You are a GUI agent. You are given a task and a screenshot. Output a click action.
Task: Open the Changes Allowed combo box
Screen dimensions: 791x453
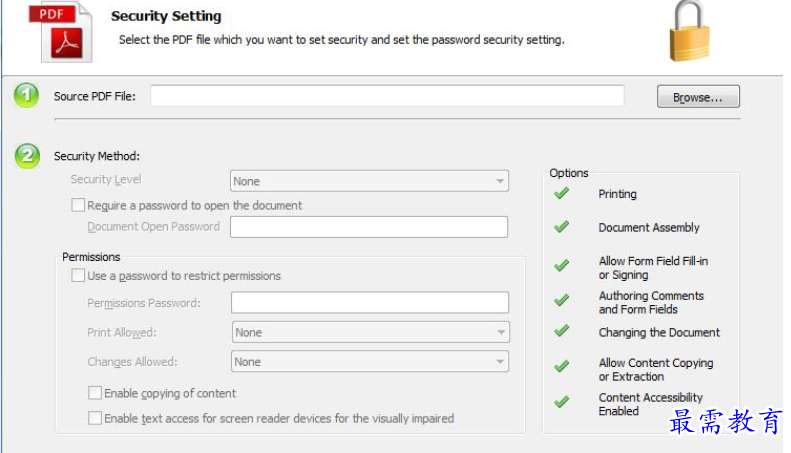point(370,361)
